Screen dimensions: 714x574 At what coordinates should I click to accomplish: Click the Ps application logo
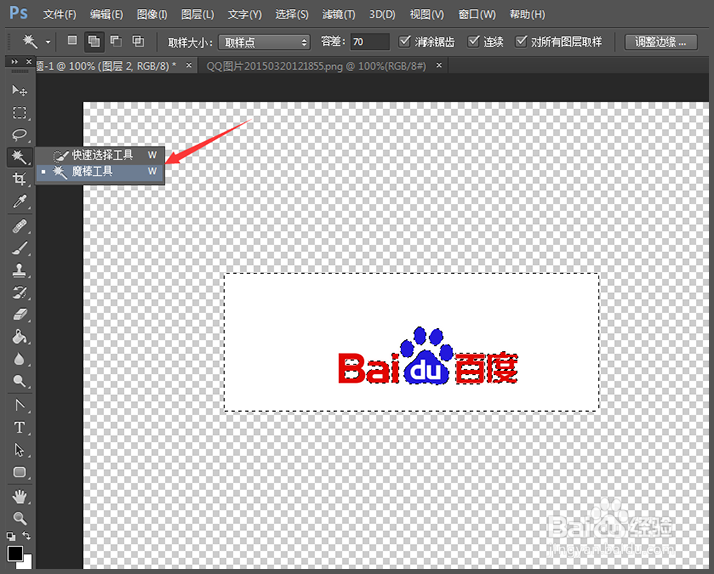click(18, 13)
